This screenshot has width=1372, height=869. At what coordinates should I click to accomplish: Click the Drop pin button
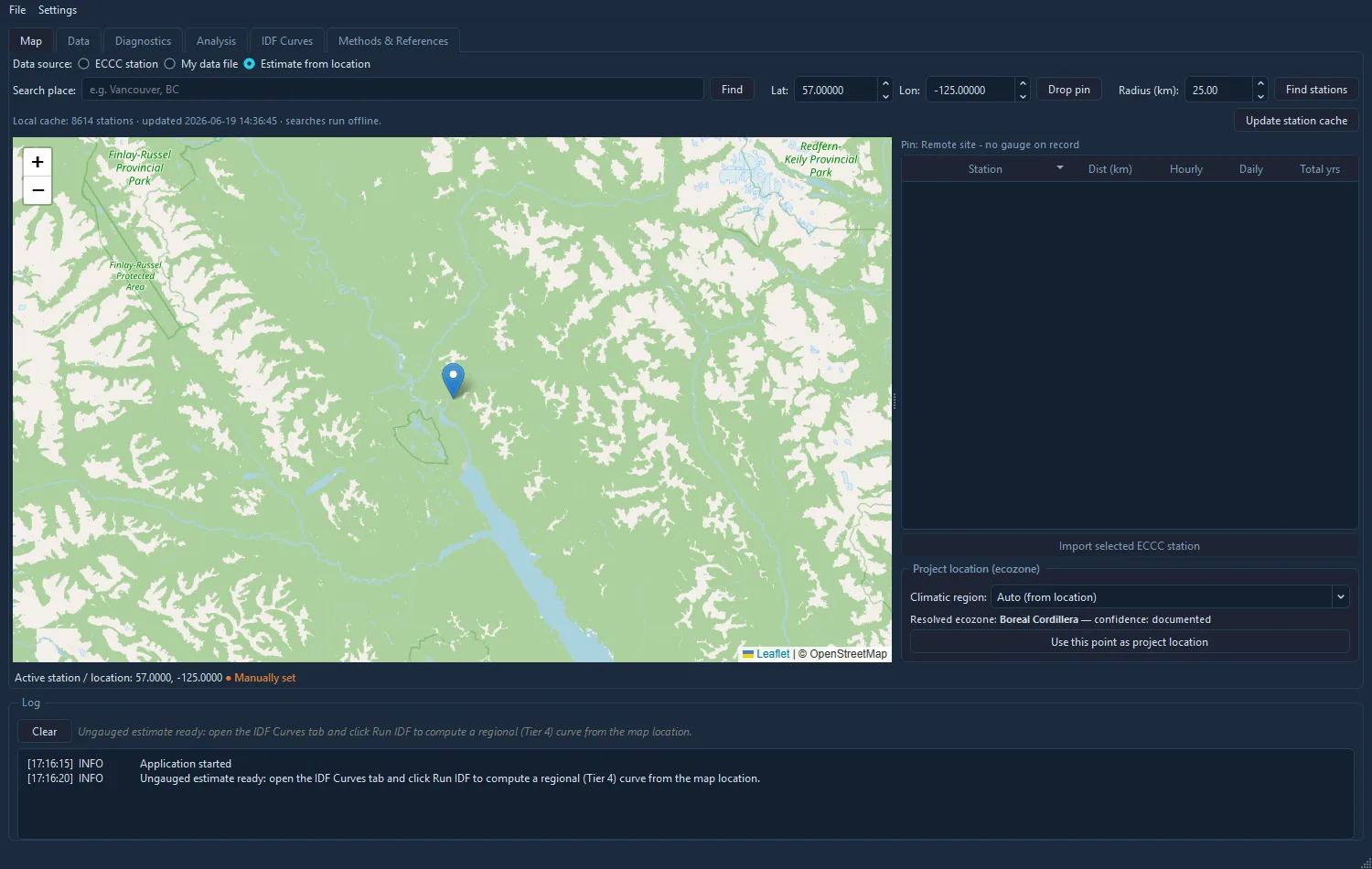pos(1069,90)
